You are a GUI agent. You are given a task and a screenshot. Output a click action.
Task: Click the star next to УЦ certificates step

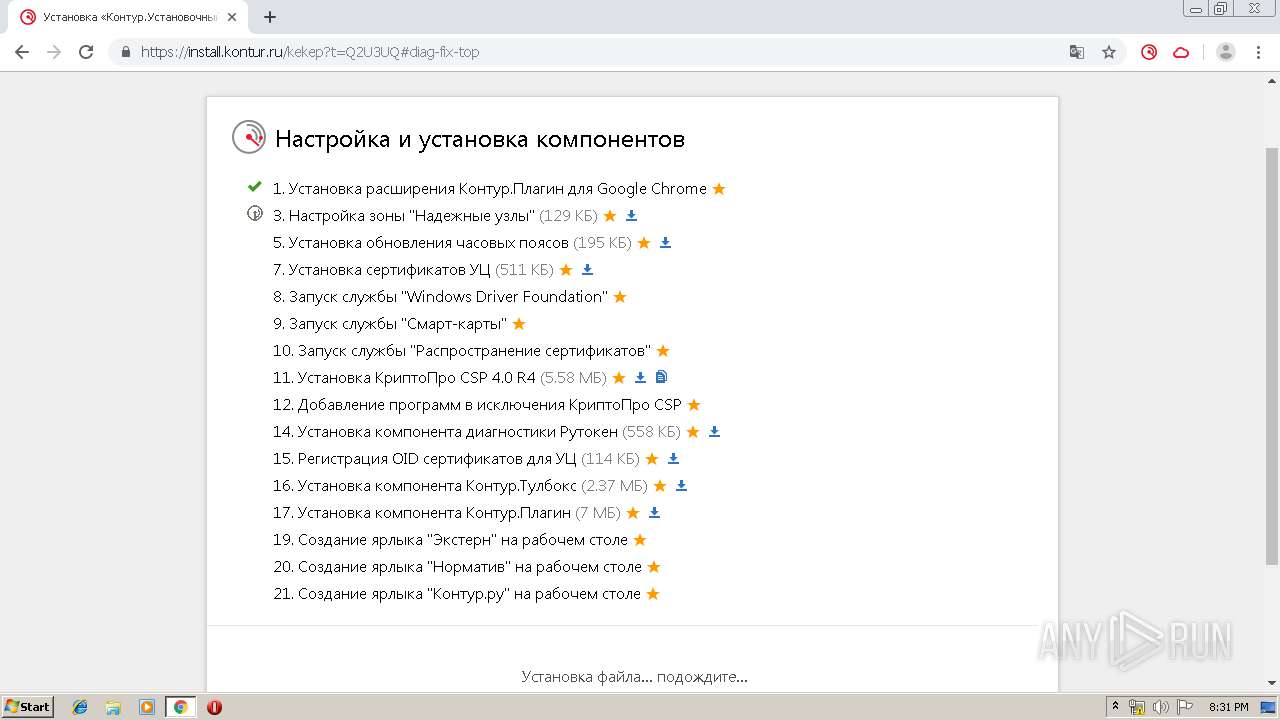[x=566, y=269]
